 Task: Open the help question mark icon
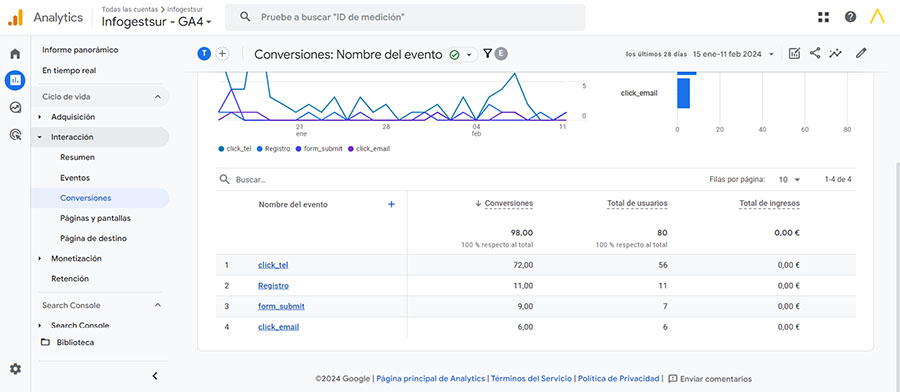(x=850, y=17)
